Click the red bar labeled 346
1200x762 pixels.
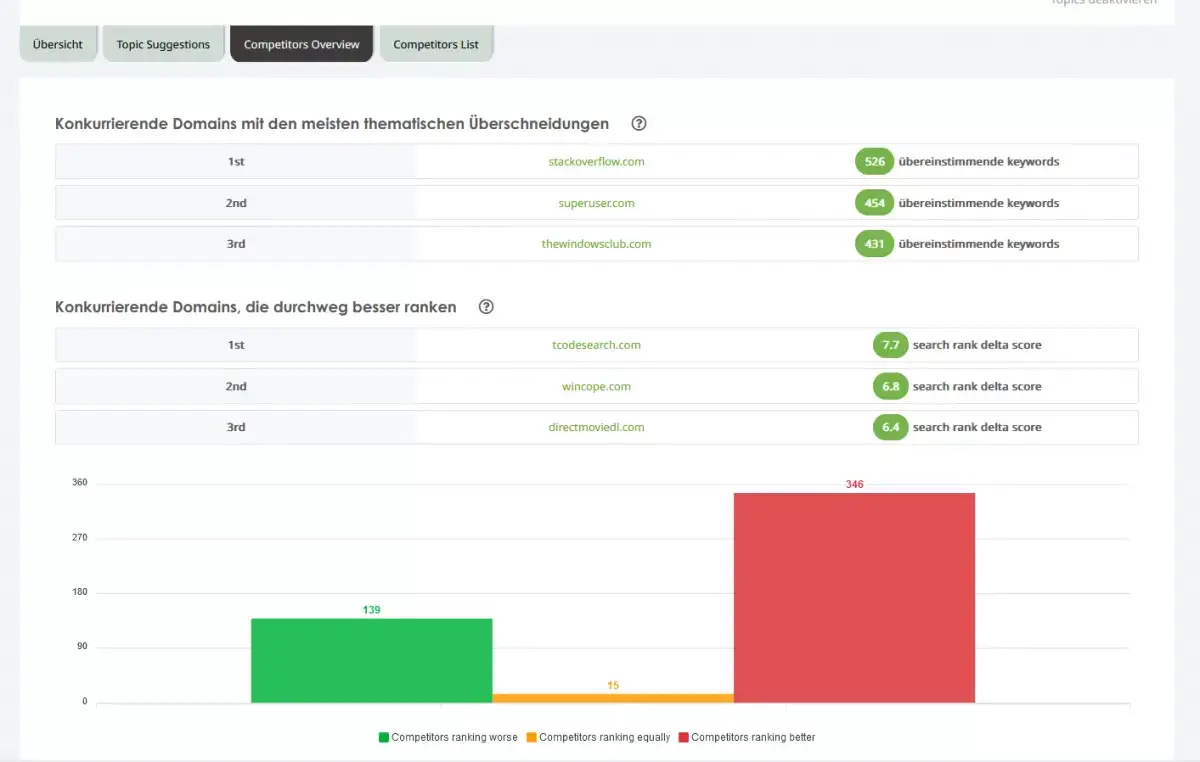[x=854, y=597]
